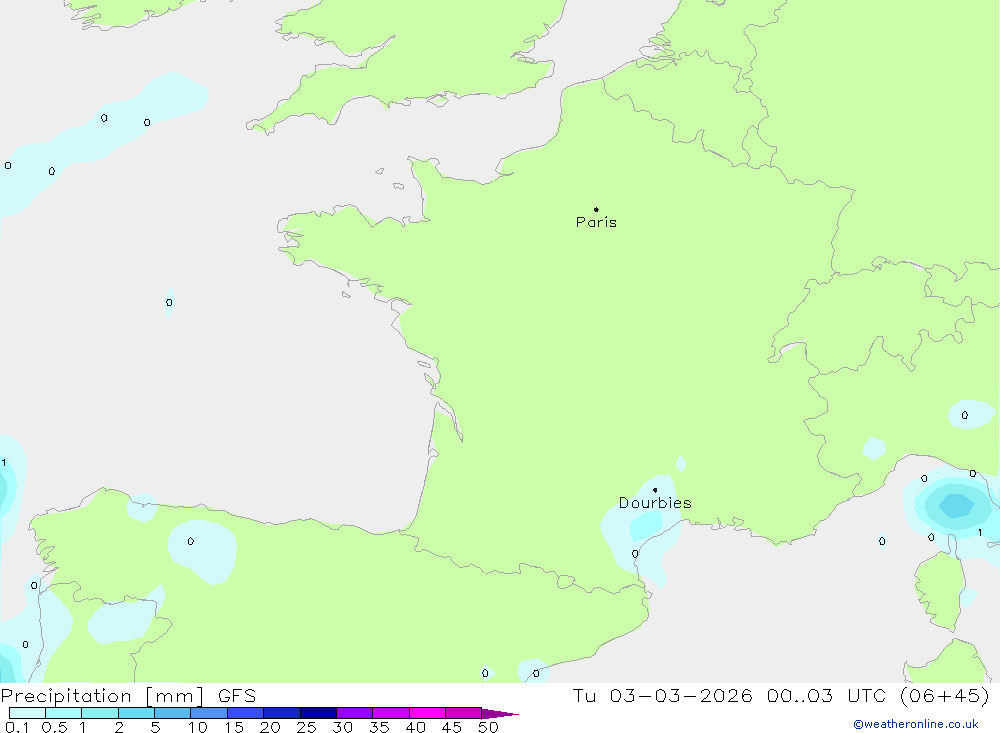Click the legend value label 0.5
Screen dimensions: 1000x733
click(54, 727)
